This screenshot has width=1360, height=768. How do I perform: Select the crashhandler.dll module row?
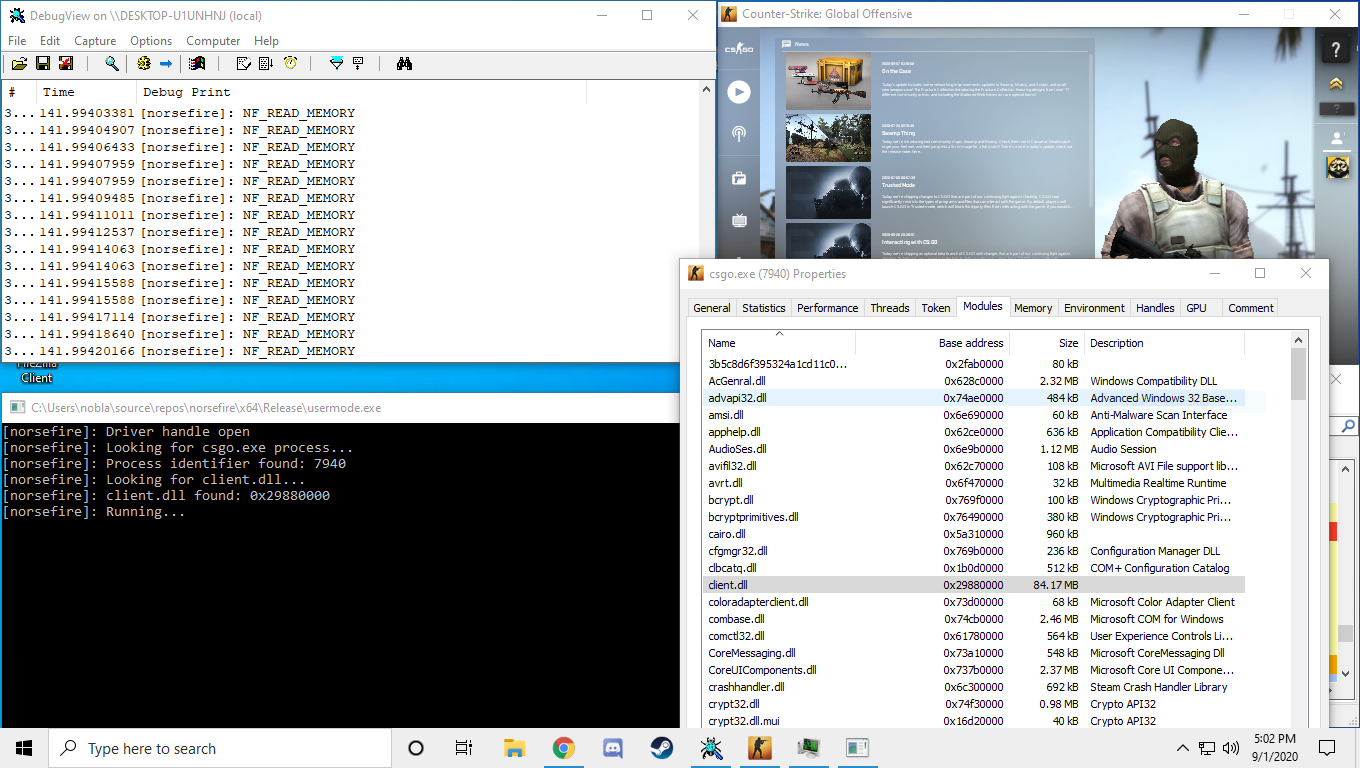[x=973, y=687]
